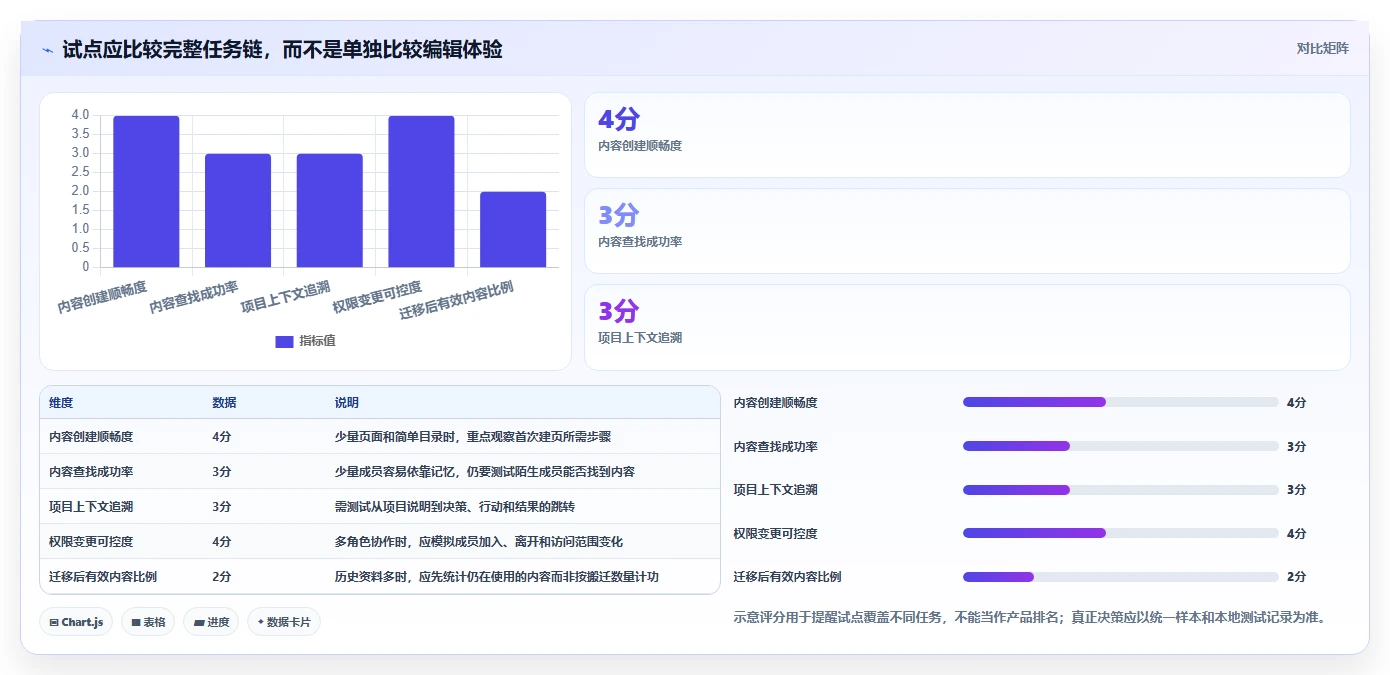Screen dimensions: 1390x675
Task: Click the page title 试点应比较完整任务链
Action: click(x=283, y=49)
